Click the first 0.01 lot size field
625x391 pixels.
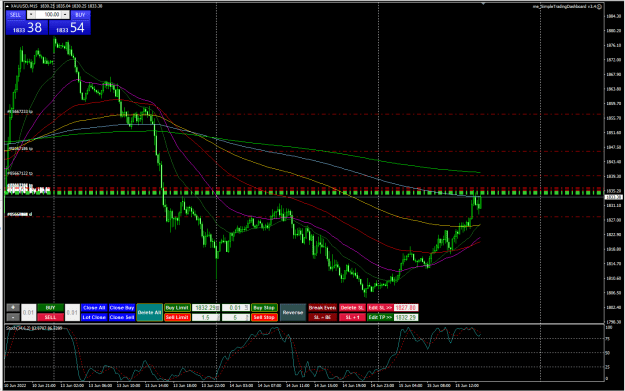(29, 312)
